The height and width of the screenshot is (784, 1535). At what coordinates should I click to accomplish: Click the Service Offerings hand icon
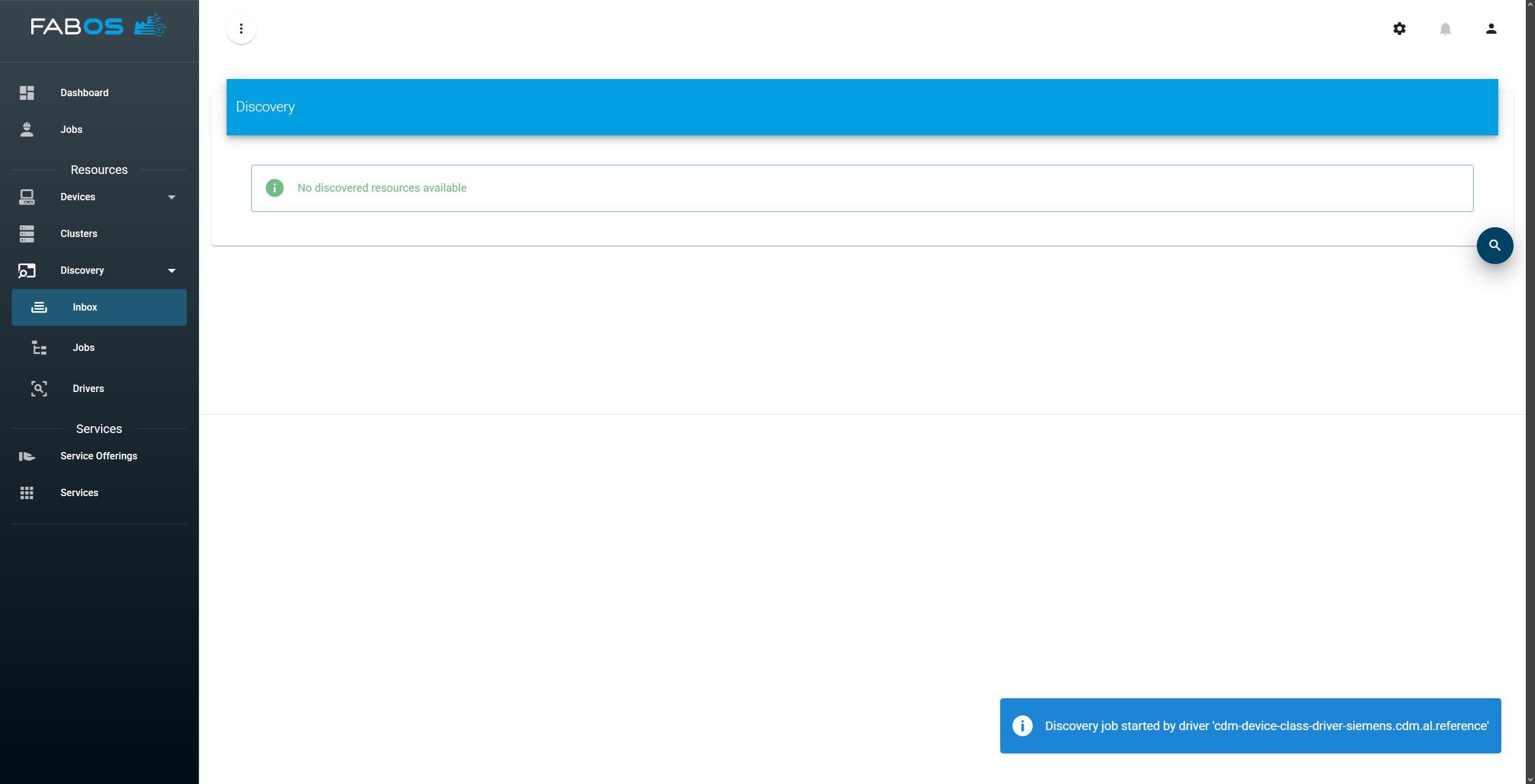[x=27, y=456]
